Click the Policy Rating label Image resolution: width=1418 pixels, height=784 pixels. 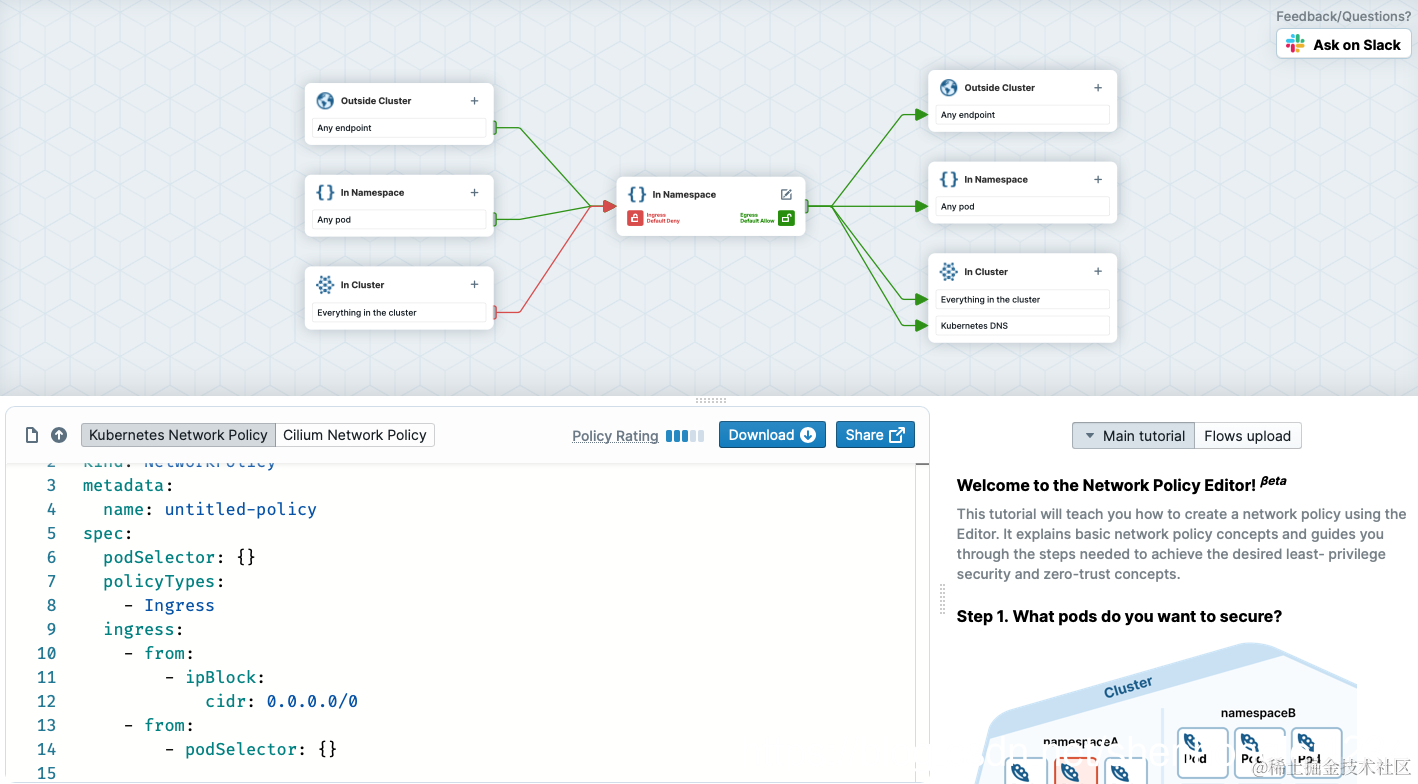(x=615, y=436)
